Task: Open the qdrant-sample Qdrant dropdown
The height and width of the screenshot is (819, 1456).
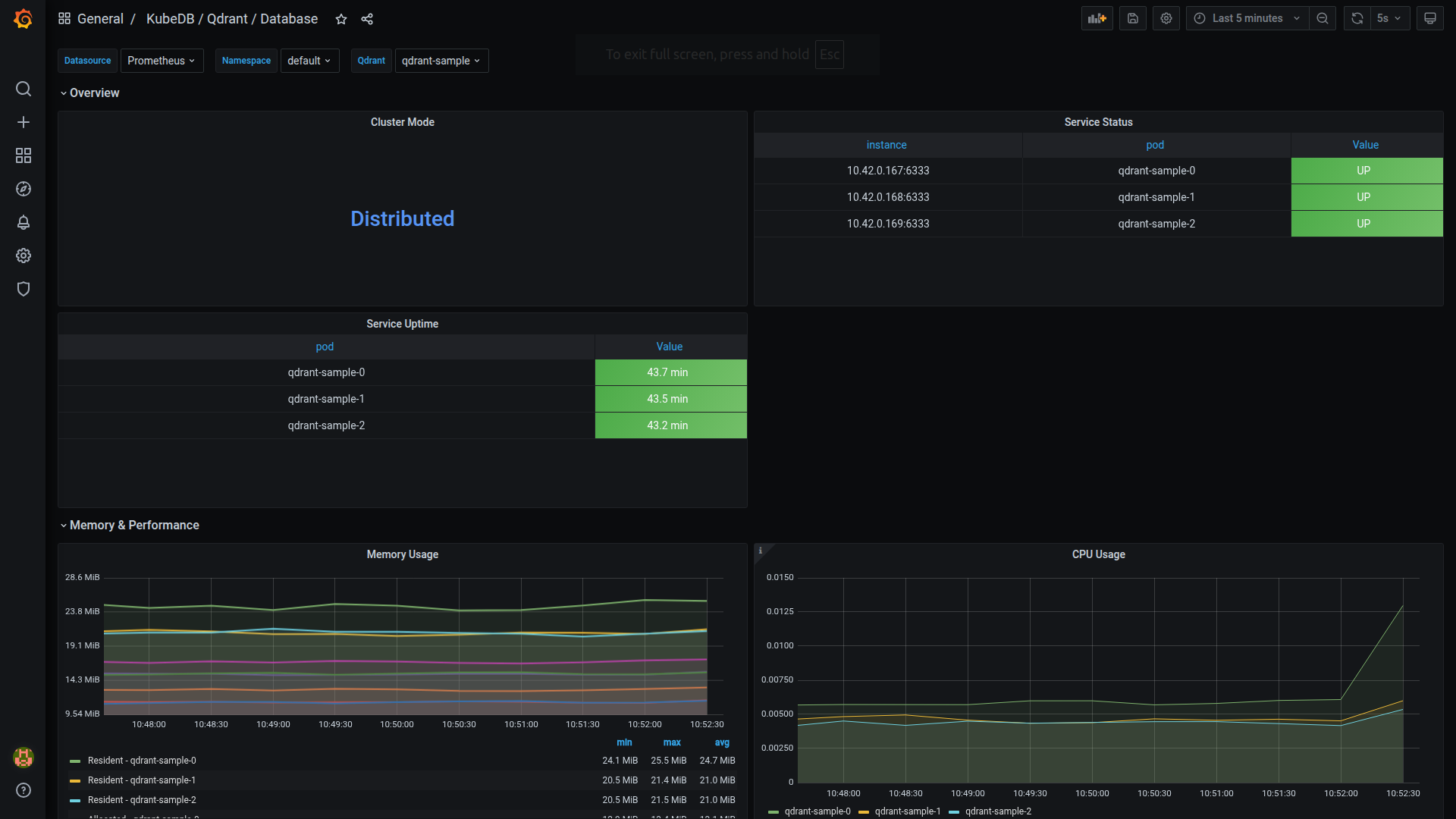Action: [441, 61]
